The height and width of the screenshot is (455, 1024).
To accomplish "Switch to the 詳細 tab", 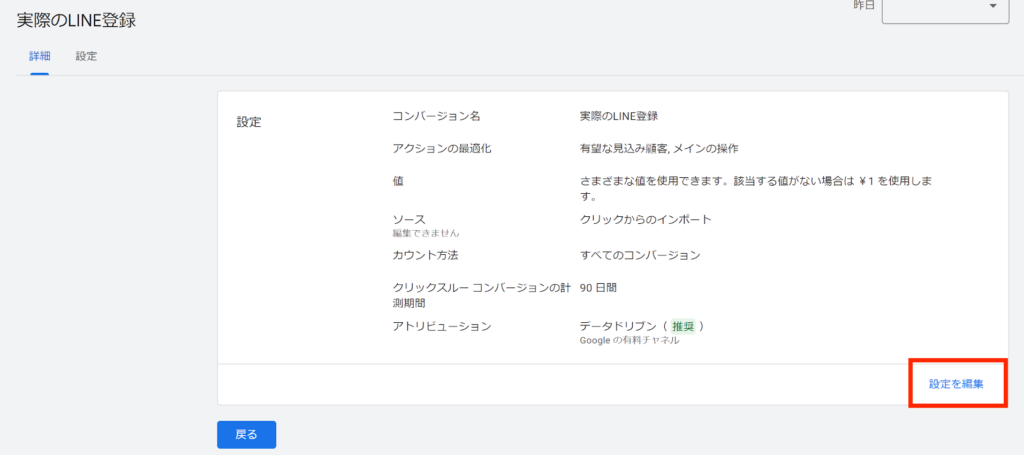I will click(x=40, y=56).
